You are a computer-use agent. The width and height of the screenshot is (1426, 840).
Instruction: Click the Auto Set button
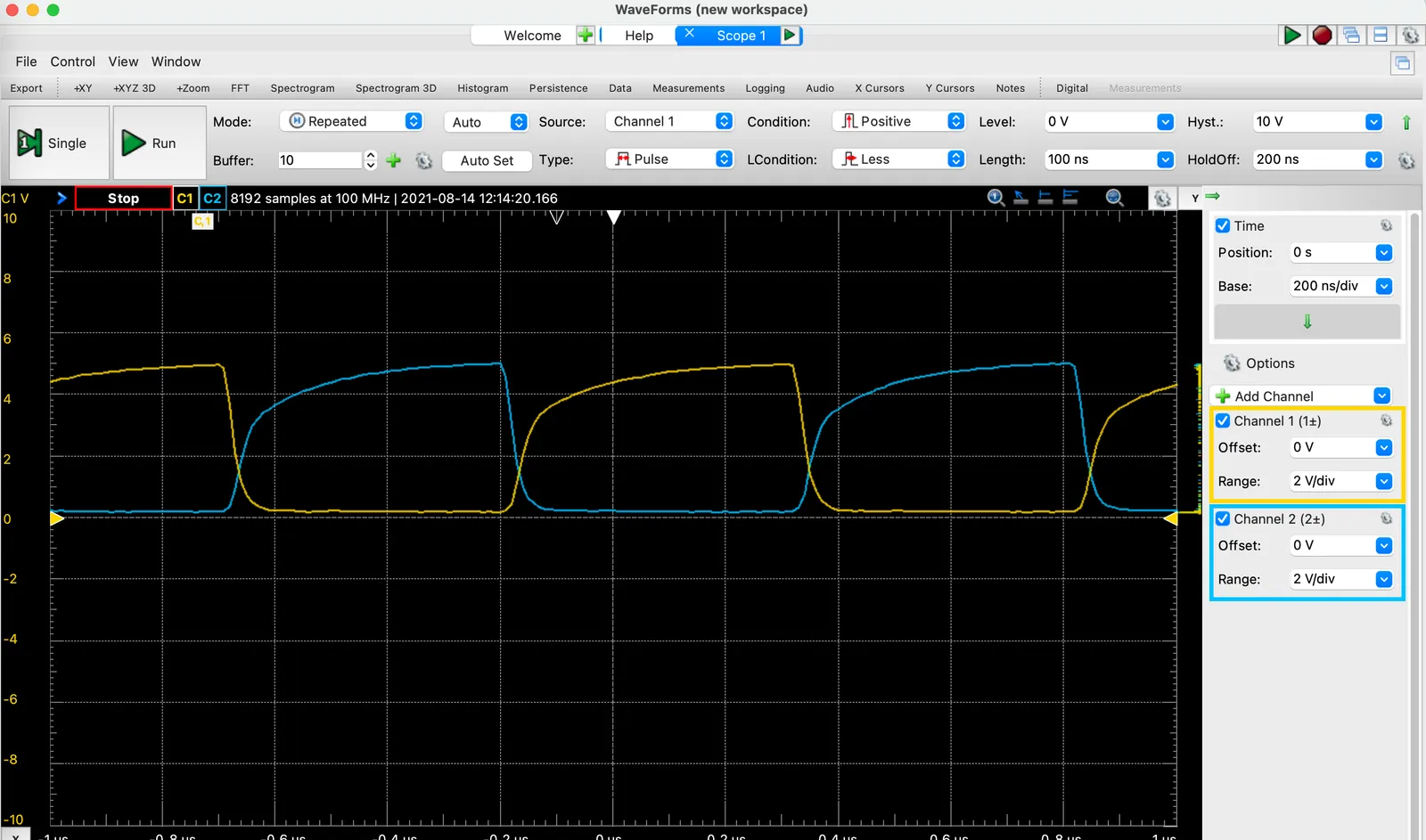[x=487, y=160]
